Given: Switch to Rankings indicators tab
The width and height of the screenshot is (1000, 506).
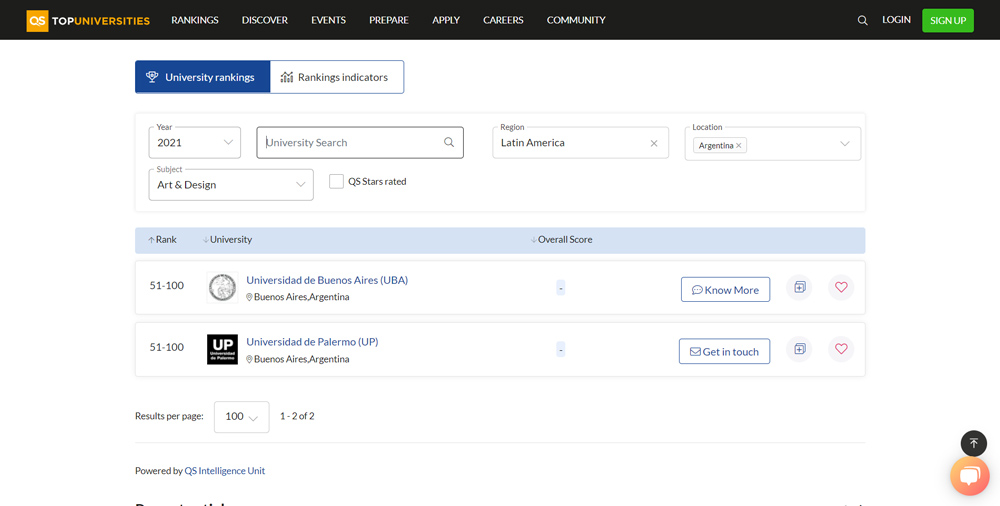Looking at the screenshot, I should click(337, 77).
